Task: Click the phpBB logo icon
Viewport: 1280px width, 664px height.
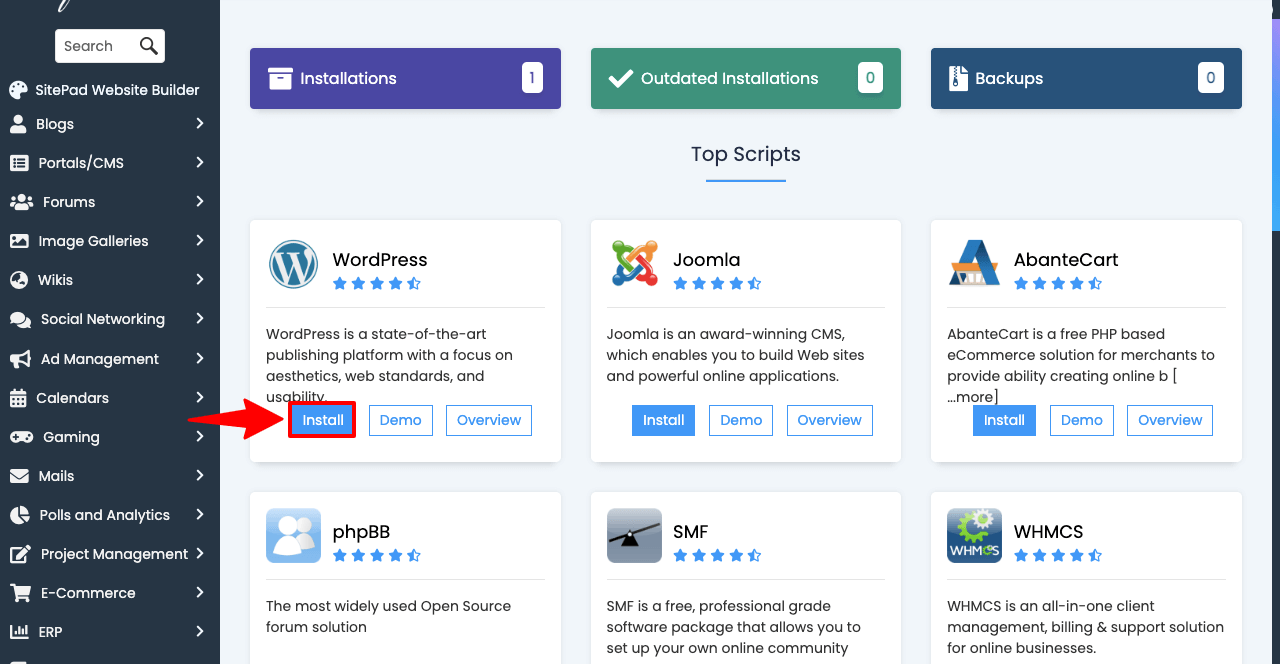Action: (x=293, y=536)
